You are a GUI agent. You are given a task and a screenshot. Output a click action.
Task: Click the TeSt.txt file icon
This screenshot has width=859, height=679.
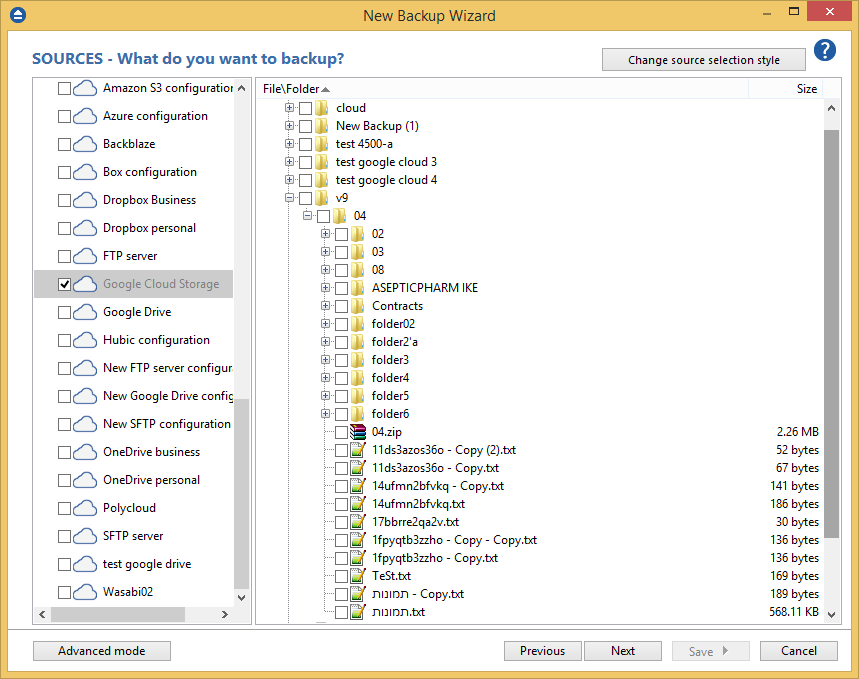pyautogui.click(x=358, y=576)
